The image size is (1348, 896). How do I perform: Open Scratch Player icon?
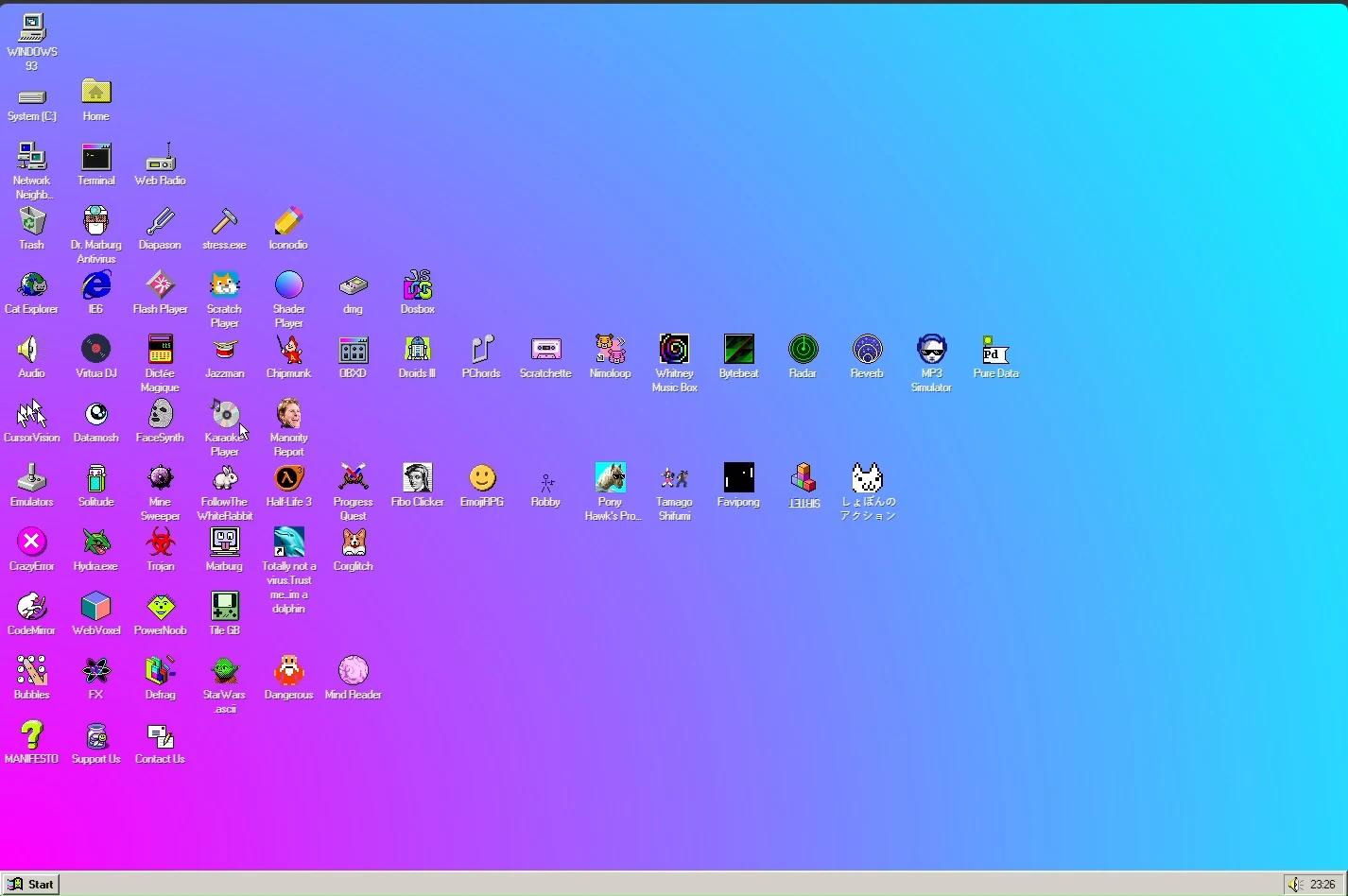pyautogui.click(x=224, y=285)
